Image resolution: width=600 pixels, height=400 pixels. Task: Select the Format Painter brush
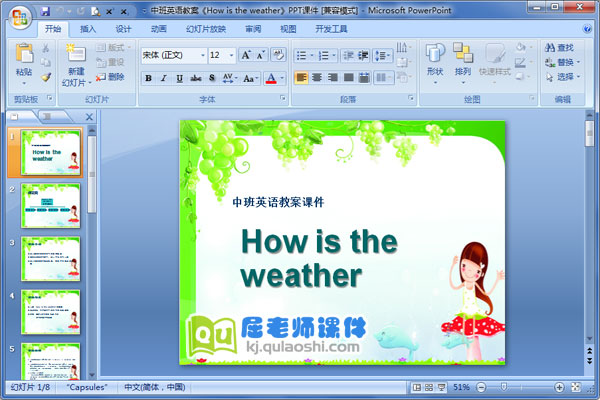click(x=46, y=77)
